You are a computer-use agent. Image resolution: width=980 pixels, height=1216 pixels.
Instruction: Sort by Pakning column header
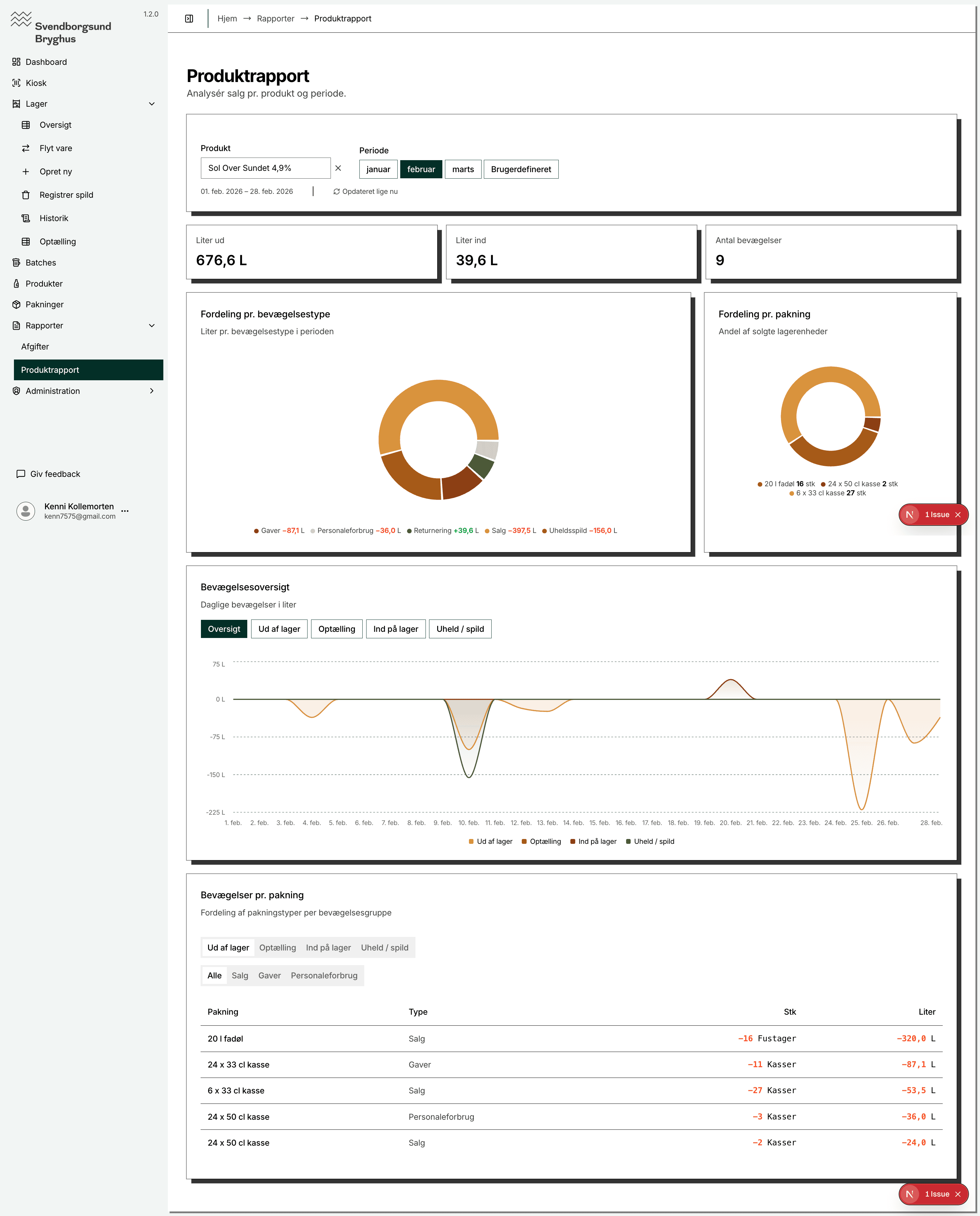tap(223, 1012)
